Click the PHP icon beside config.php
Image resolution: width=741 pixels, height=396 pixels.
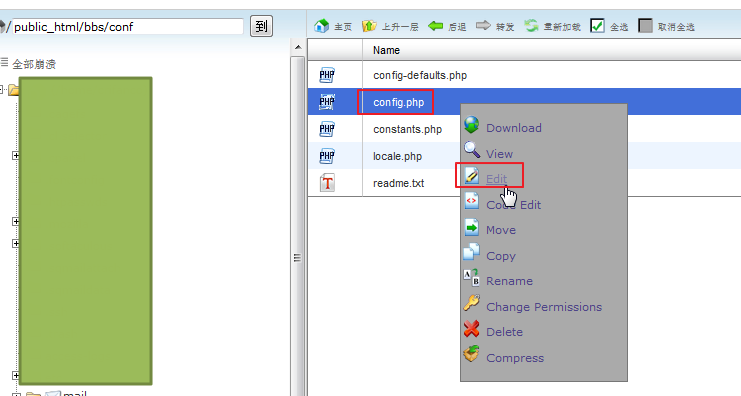tap(327, 102)
